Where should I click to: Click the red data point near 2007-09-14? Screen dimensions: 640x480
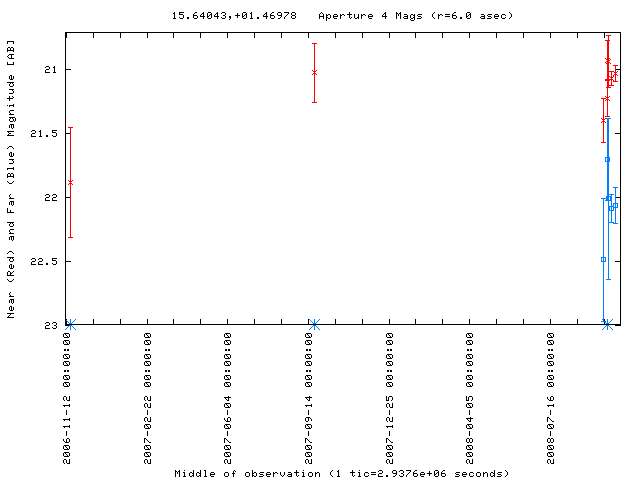[314, 73]
